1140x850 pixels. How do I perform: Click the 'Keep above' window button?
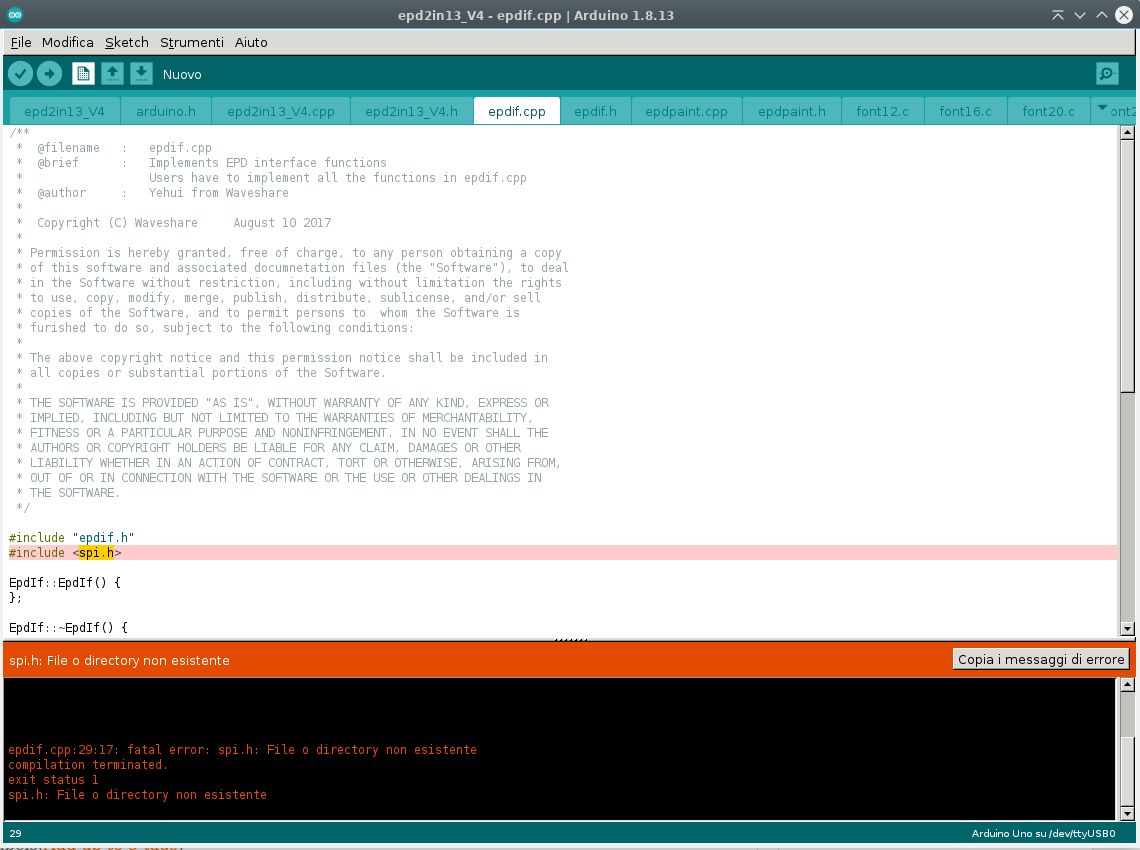point(1058,15)
